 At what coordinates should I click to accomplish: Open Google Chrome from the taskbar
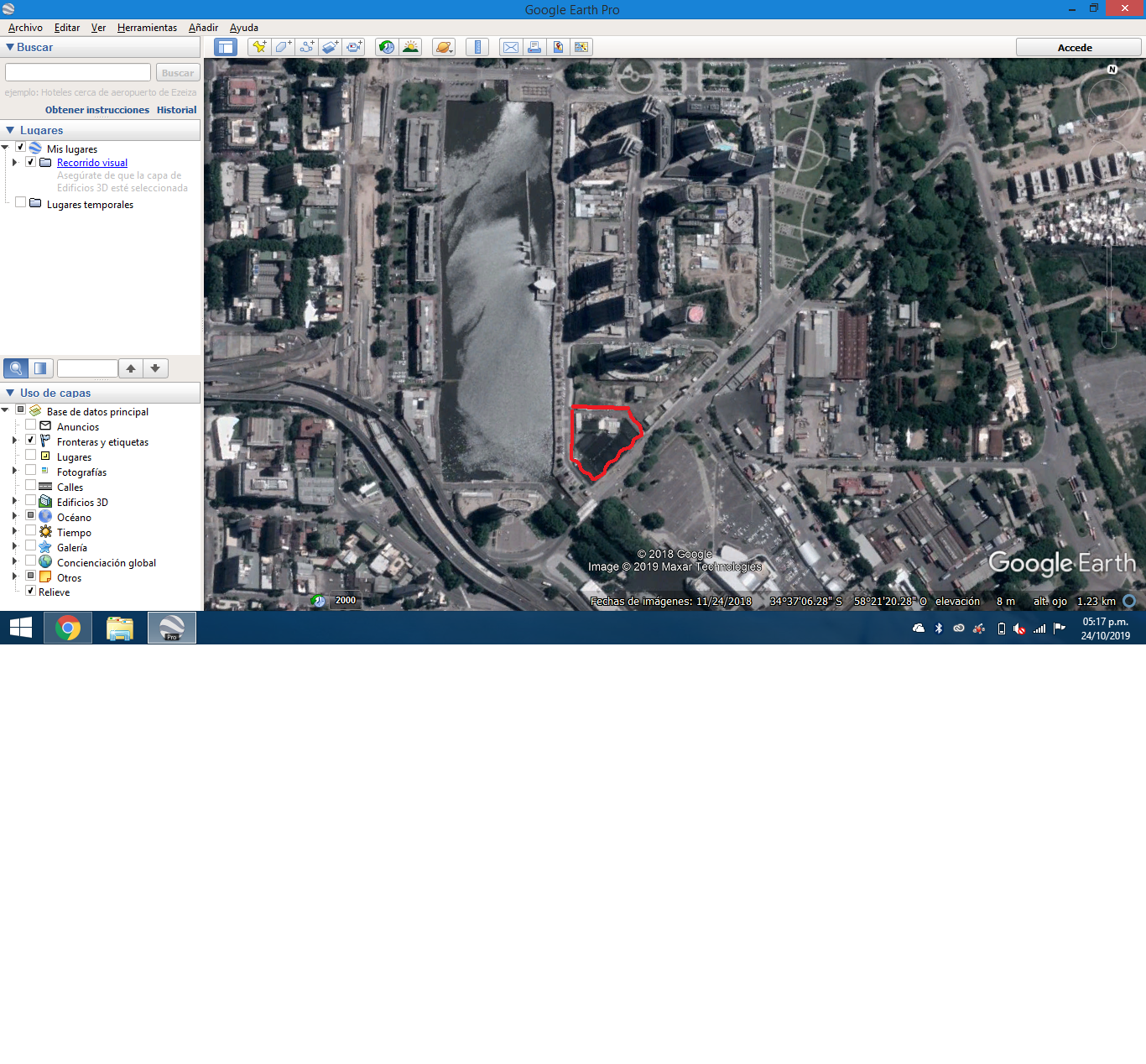pyautogui.click(x=68, y=628)
